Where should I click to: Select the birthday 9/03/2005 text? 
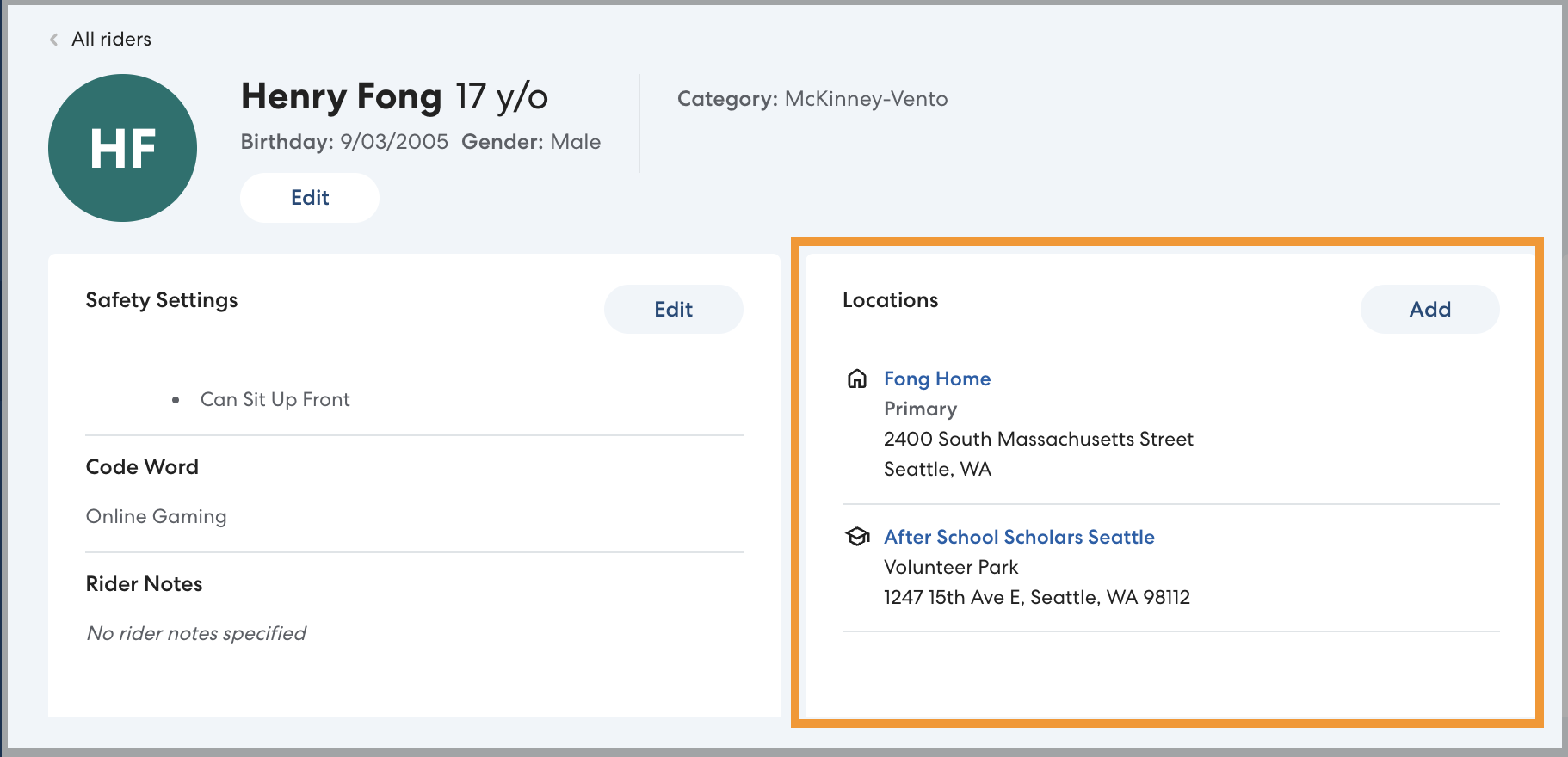click(393, 142)
